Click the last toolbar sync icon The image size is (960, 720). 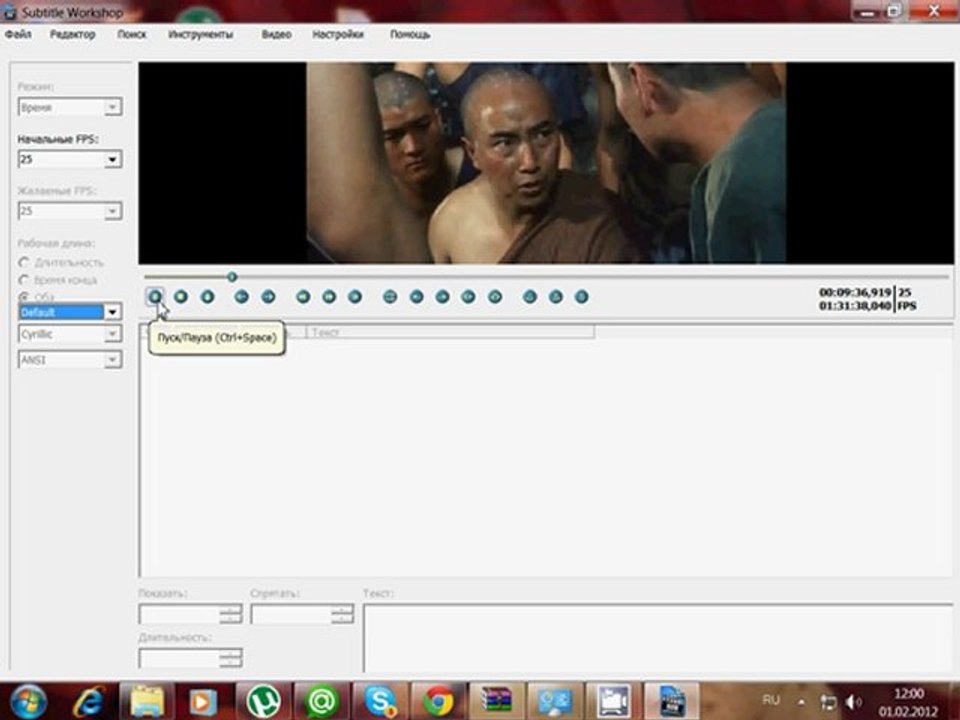click(x=582, y=297)
